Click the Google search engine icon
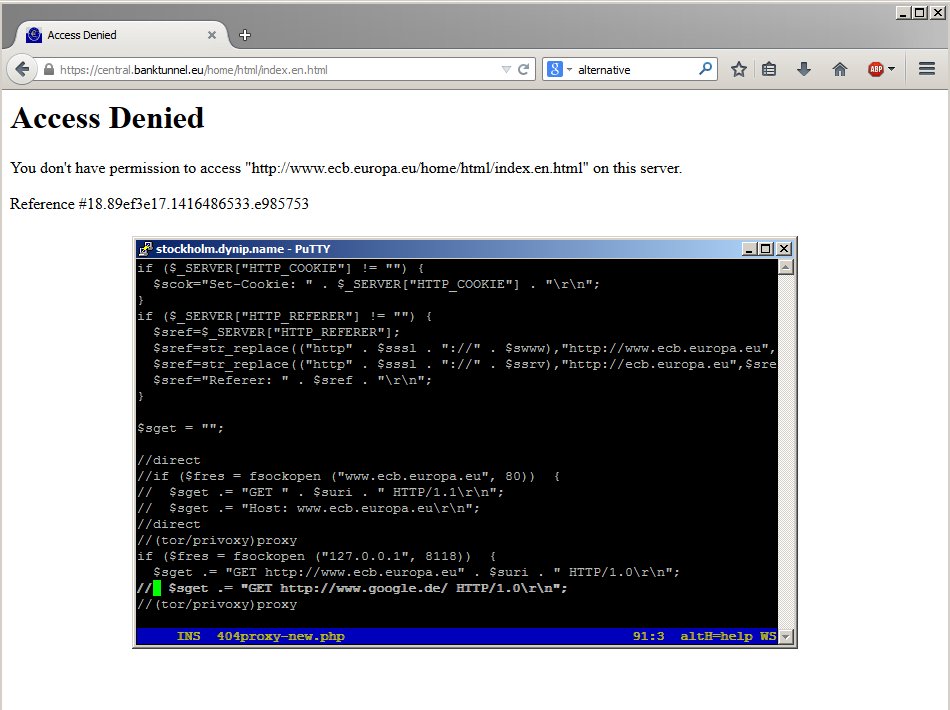950x710 pixels. (x=554, y=70)
